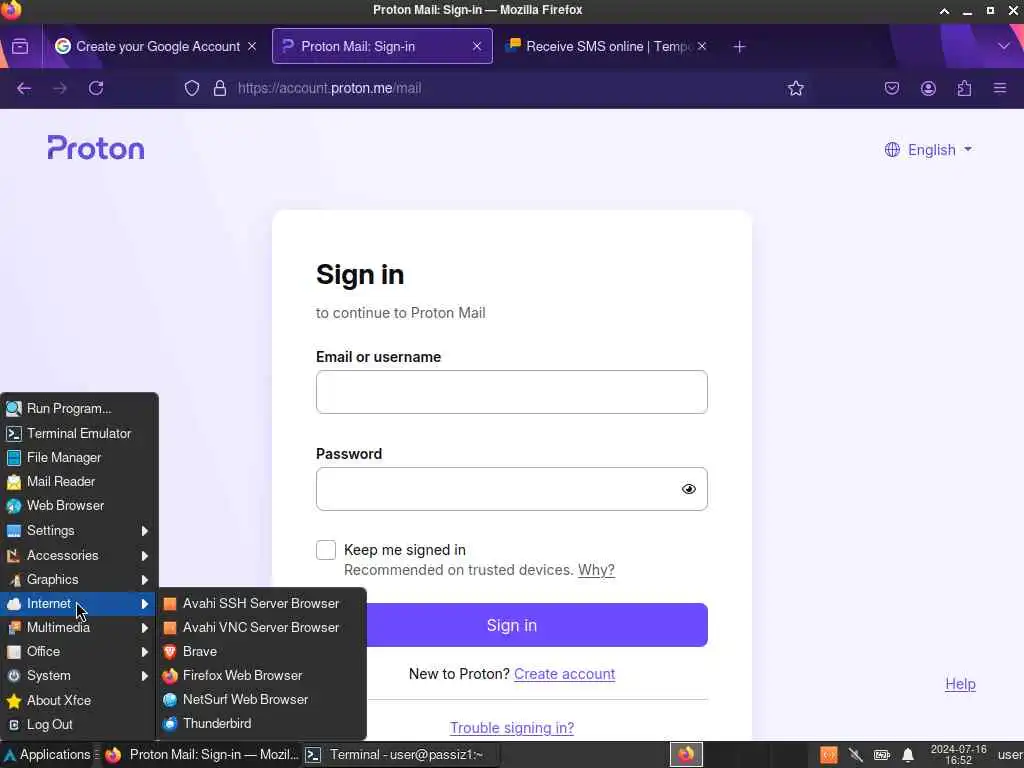Click the Firefox back arrow button
1024x768 pixels.
[24, 88]
